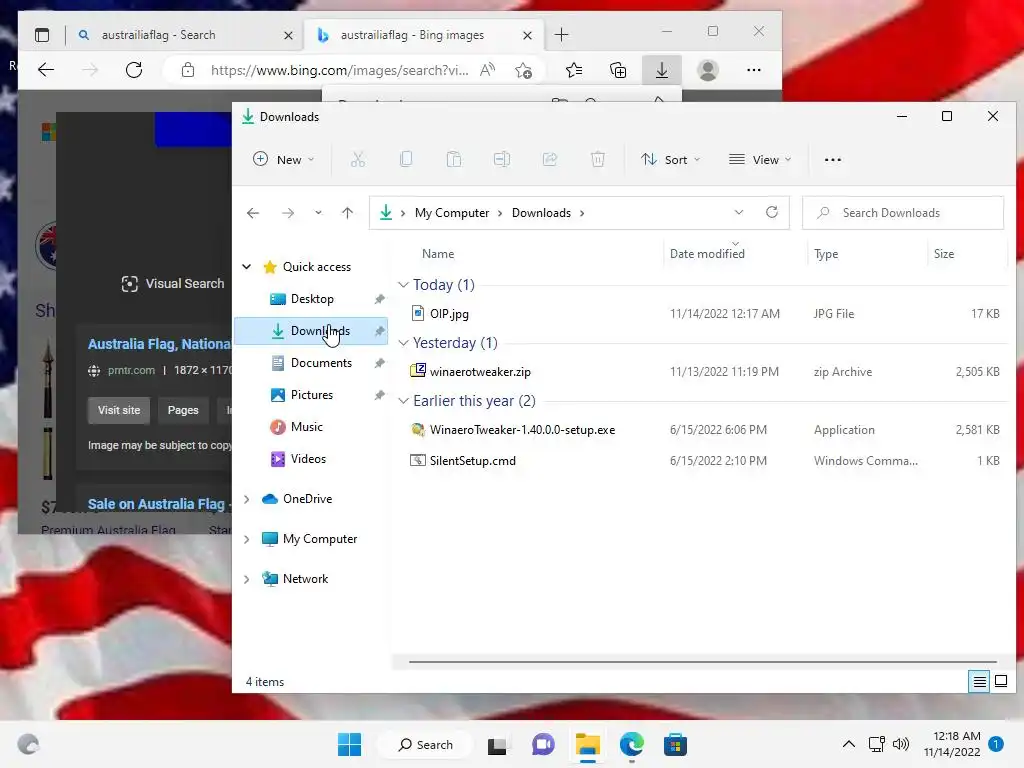The image size is (1024, 768).
Task: Open the See more ellipsis in Explorer toolbar
Action: coord(833,159)
